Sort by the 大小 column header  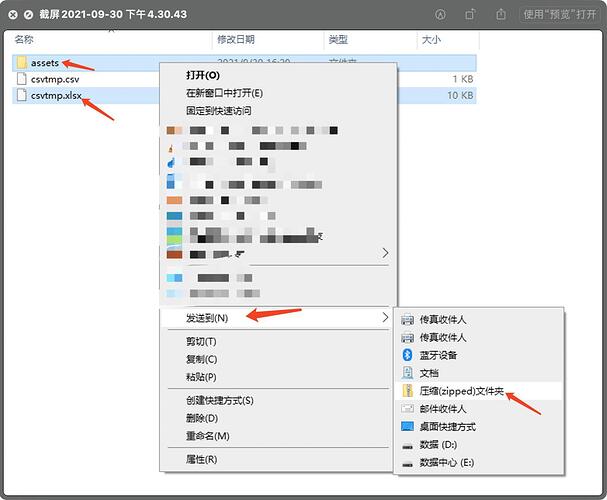point(431,39)
